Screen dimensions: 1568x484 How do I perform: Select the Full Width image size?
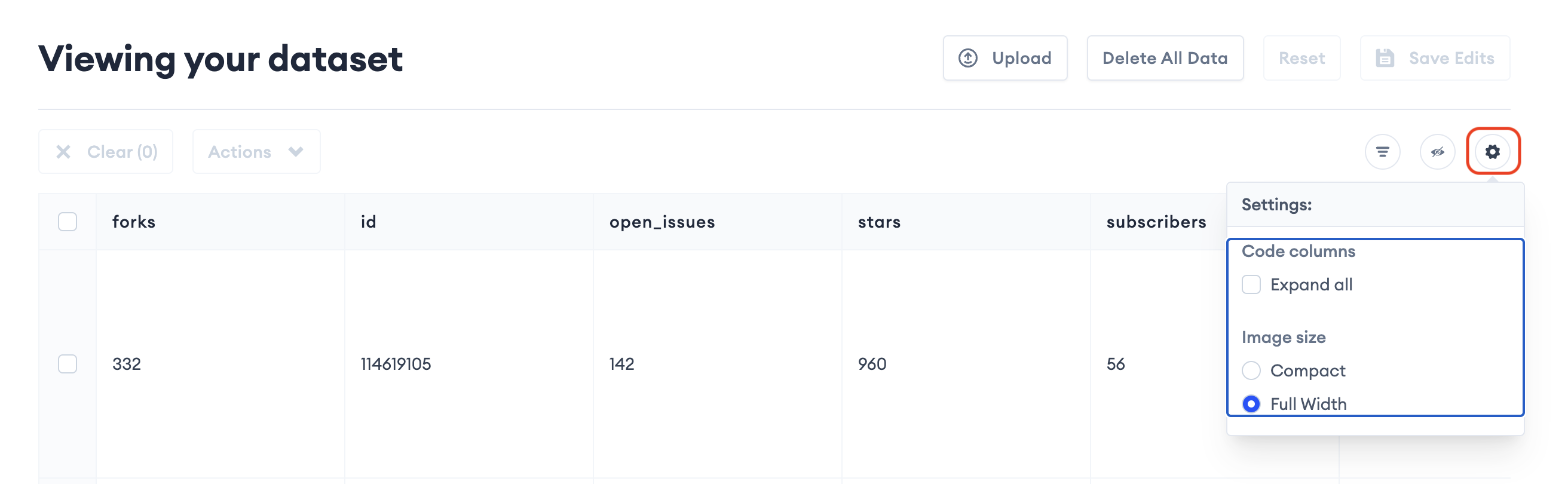(1251, 404)
